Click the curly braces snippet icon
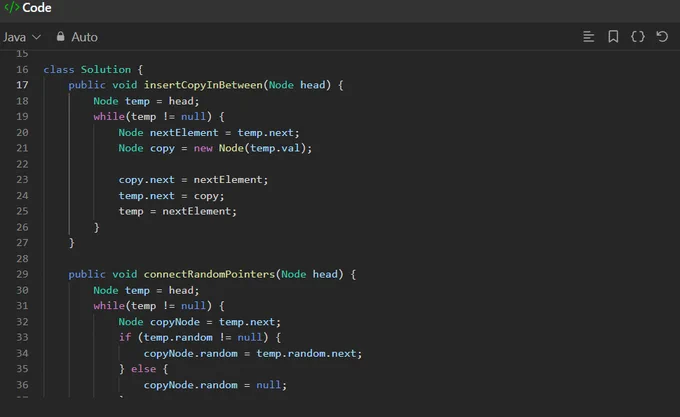Screen dimensions: 680x417 [x=638, y=37]
